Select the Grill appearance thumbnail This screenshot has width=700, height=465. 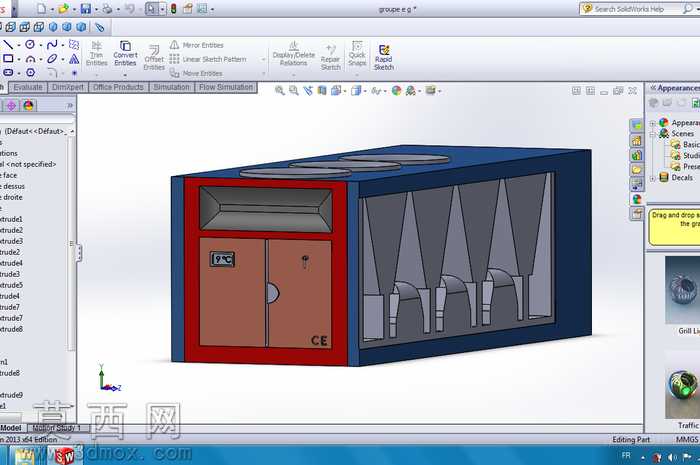[x=683, y=290]
